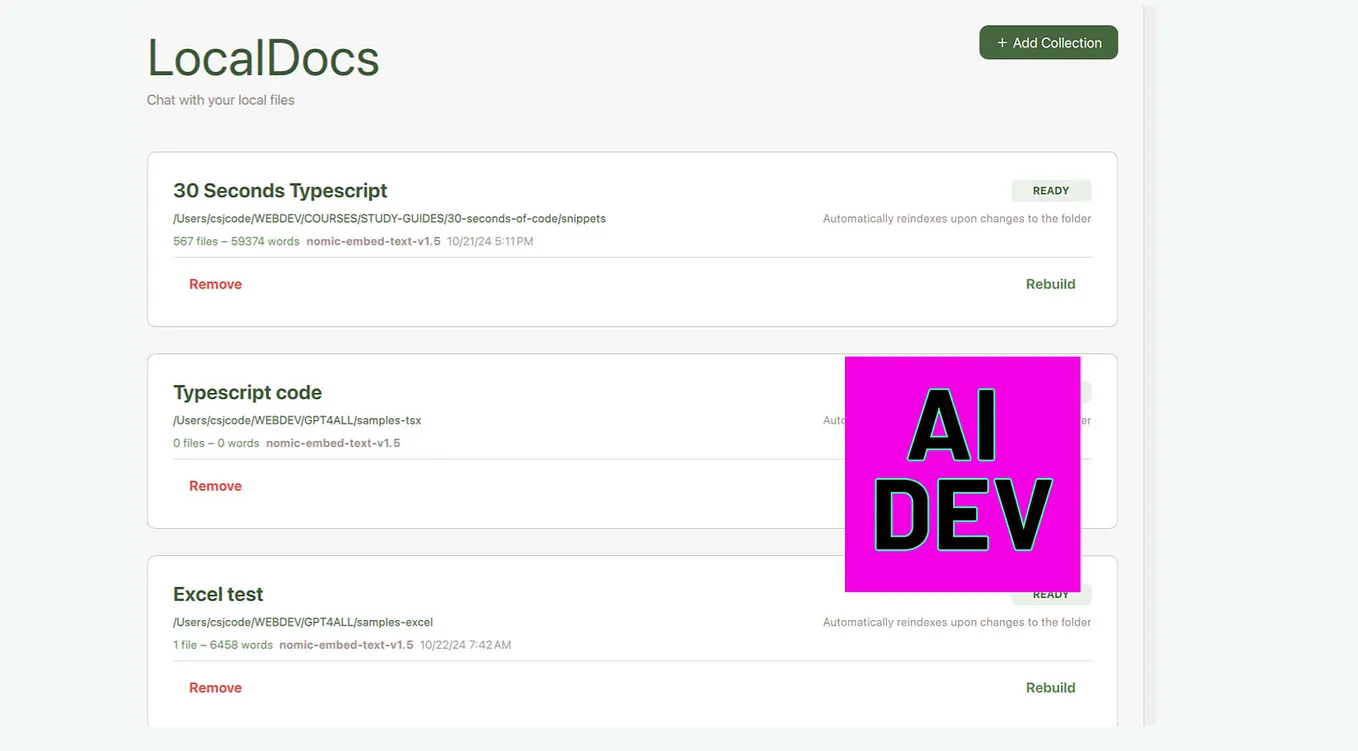Click the READY badge on 30 Seconds Typescript
The height and width of the screenshot is (751, 1358).
[x=1051, y=190]
